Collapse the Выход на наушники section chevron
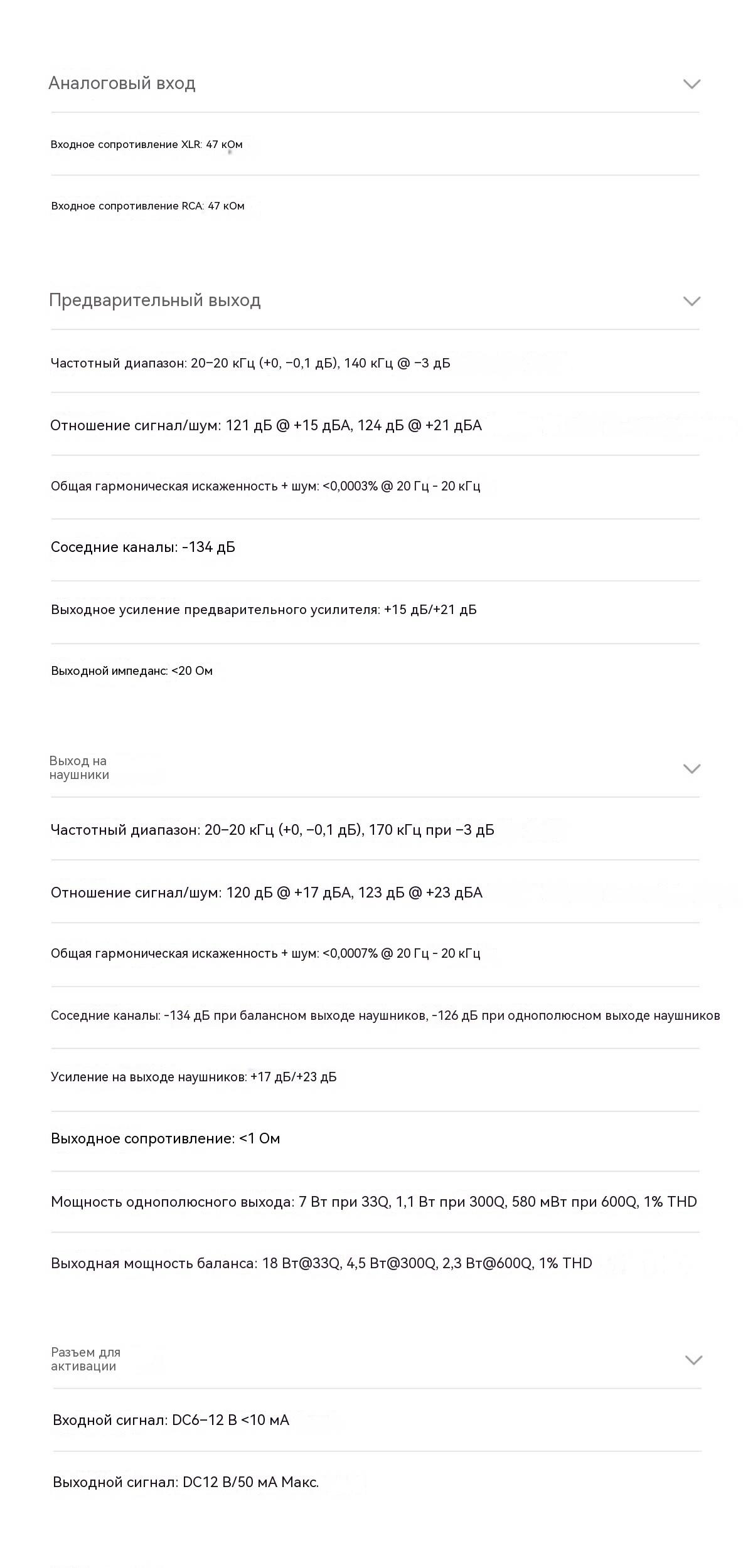 tap(692, 769)
